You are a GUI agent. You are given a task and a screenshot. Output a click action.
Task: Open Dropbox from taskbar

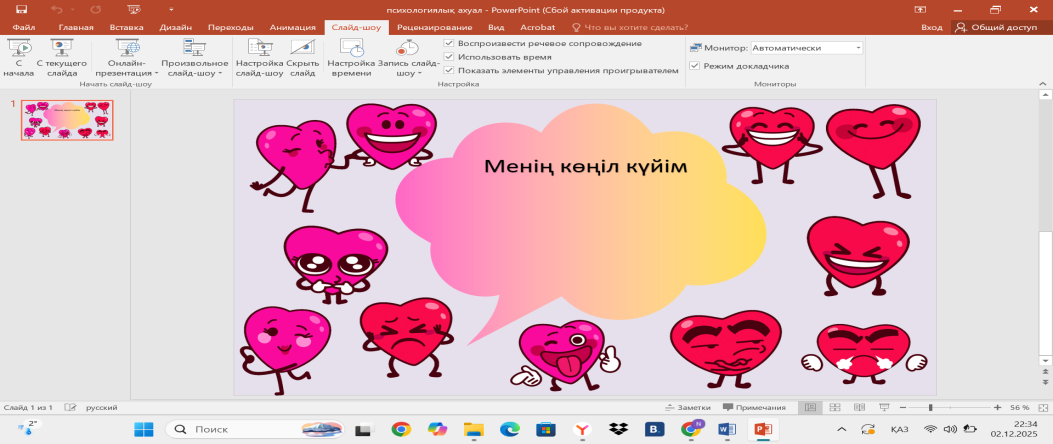coord(618,429)
